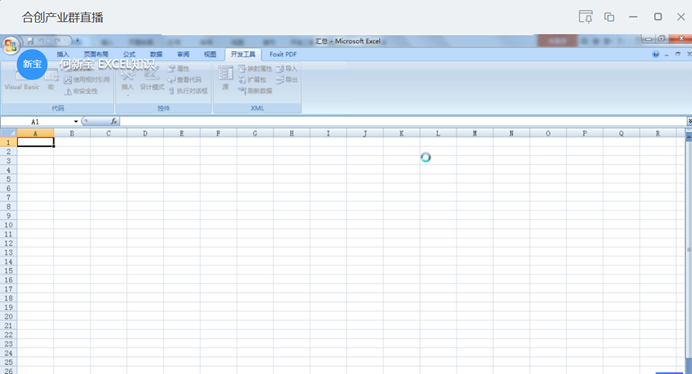Click 执行对话框 run dialog
This screenshot has width=692, height=374.
point(188,91)
